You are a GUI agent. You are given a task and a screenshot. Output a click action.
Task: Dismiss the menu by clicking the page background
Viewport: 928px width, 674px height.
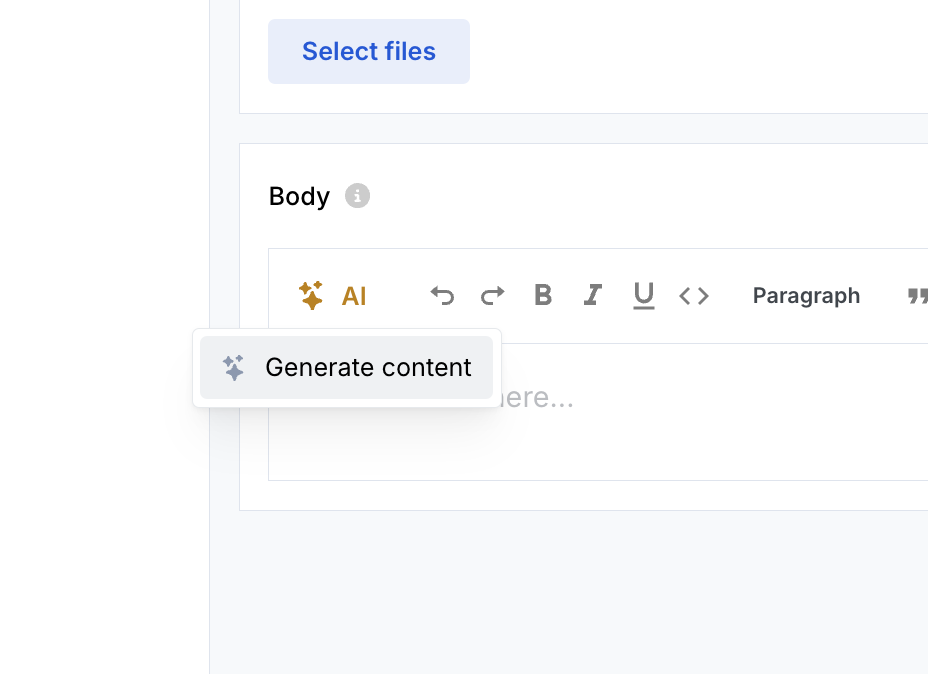tap(568, 592)
